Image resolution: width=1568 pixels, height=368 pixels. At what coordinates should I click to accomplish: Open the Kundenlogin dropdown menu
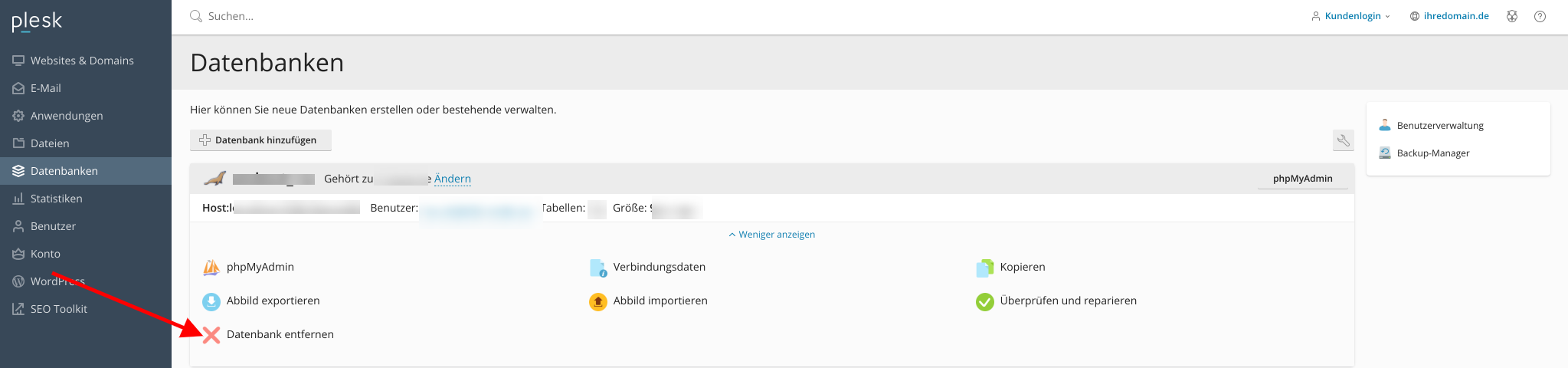(x=1350, y=16)
